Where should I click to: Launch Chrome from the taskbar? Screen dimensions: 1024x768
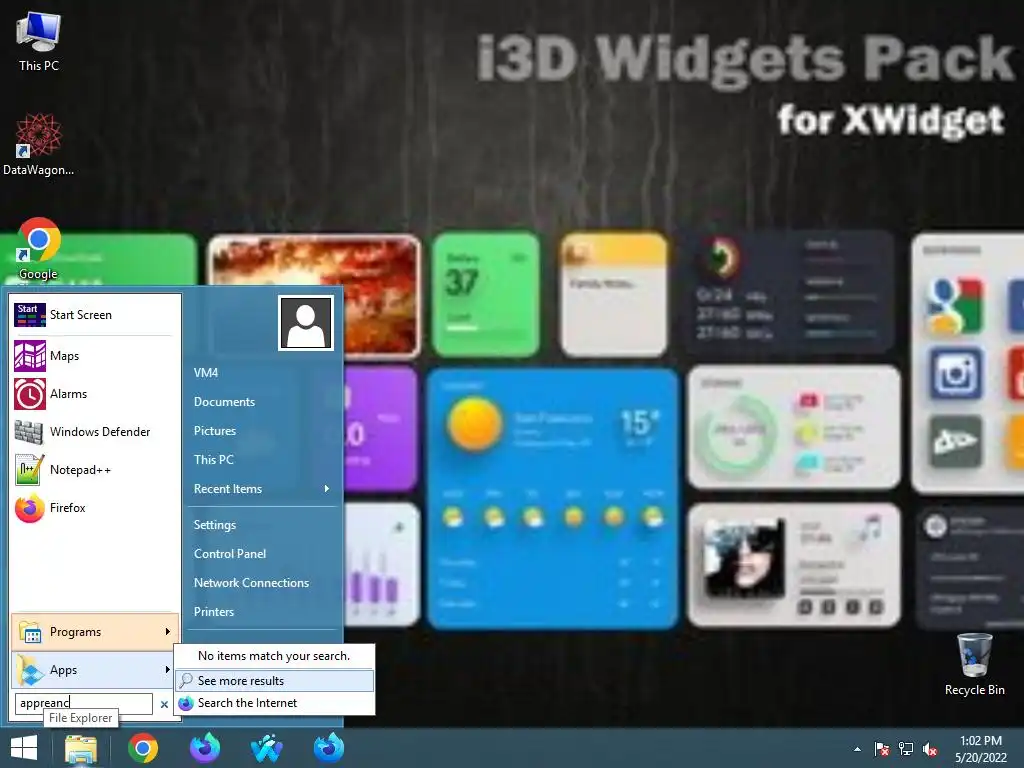[143, 748]
